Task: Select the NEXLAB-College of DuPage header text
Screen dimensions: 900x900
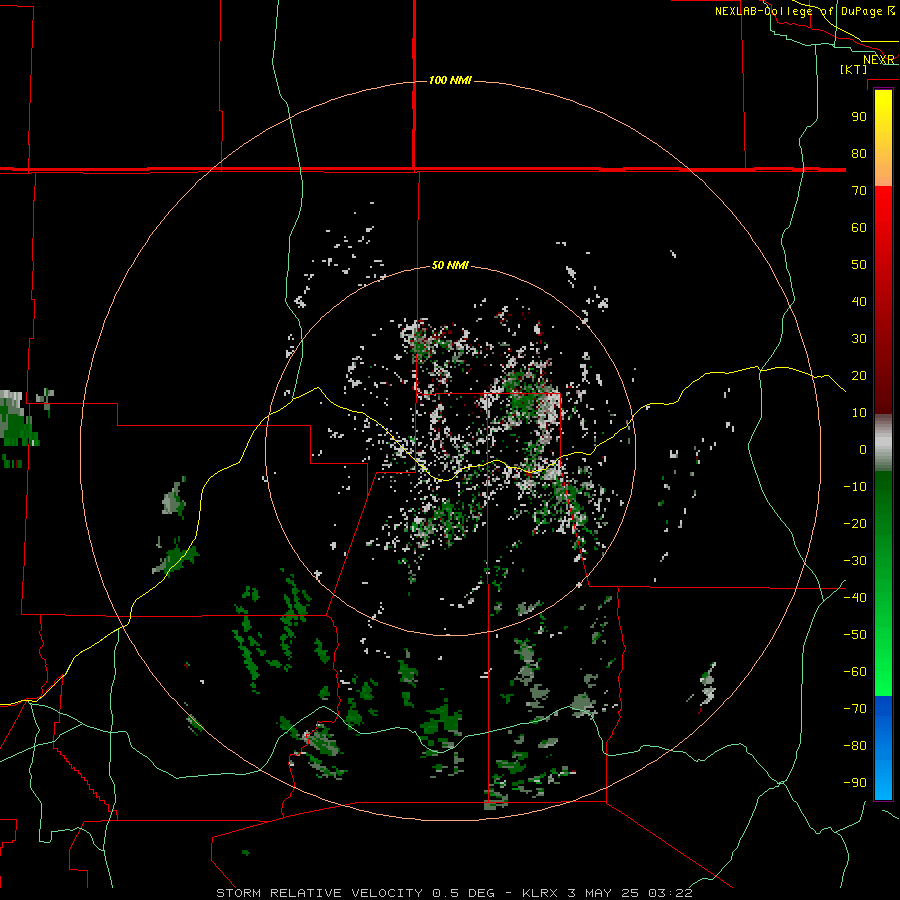Action: pos(804,11)
